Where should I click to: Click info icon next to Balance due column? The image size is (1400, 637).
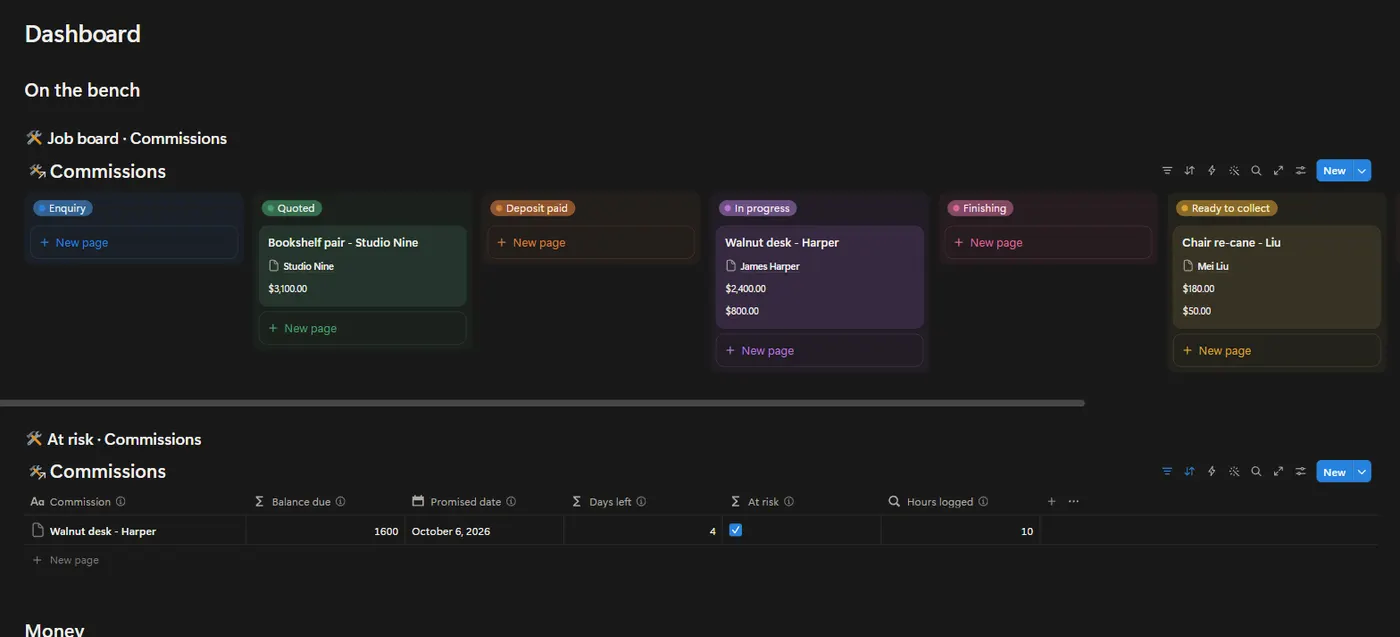click(340, 502)
